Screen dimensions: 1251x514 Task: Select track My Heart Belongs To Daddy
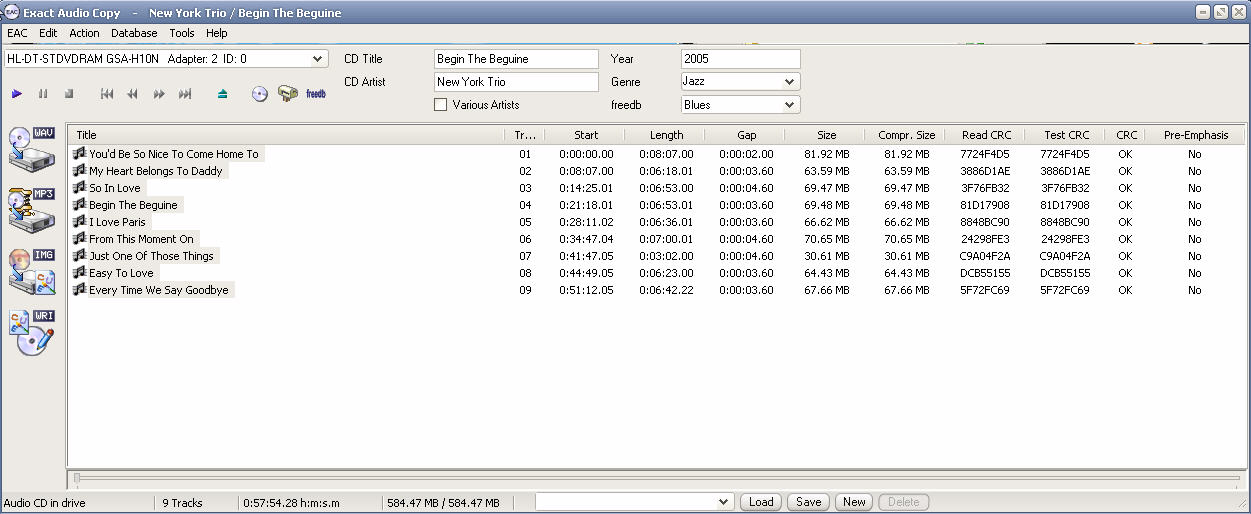click(x=156, y=171)
